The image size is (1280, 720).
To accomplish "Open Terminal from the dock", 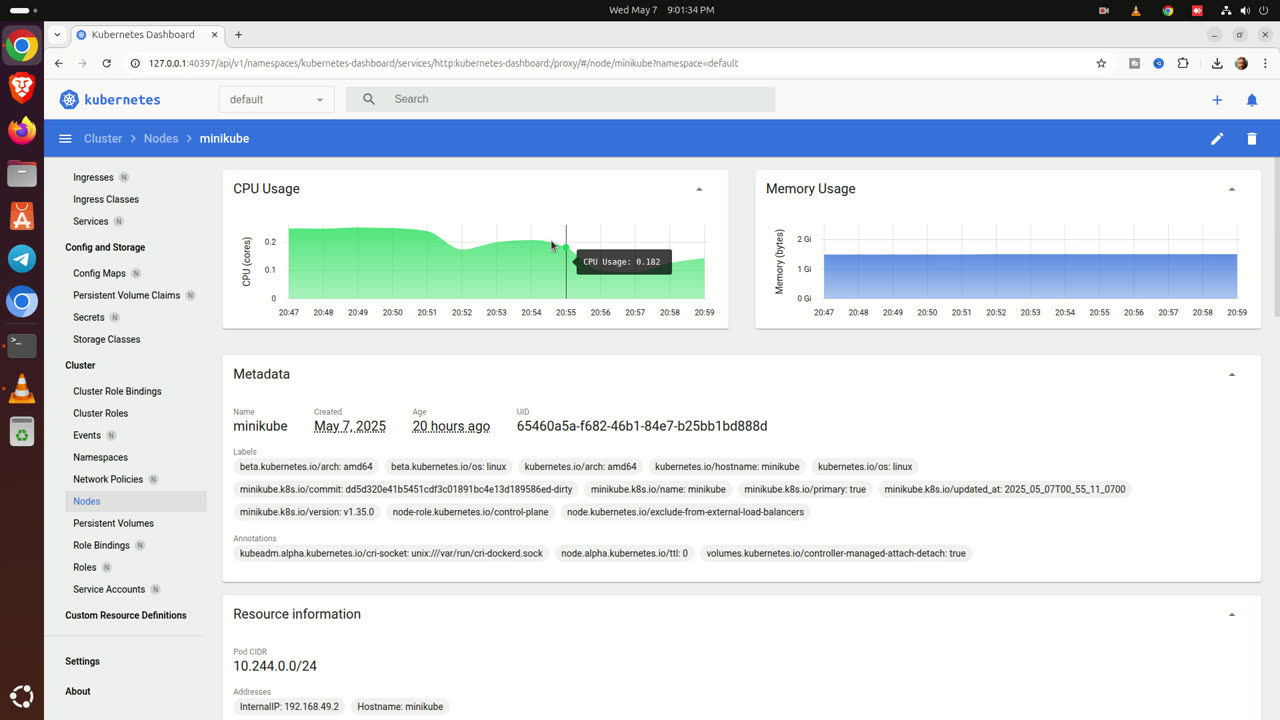I will pos(22,345).
